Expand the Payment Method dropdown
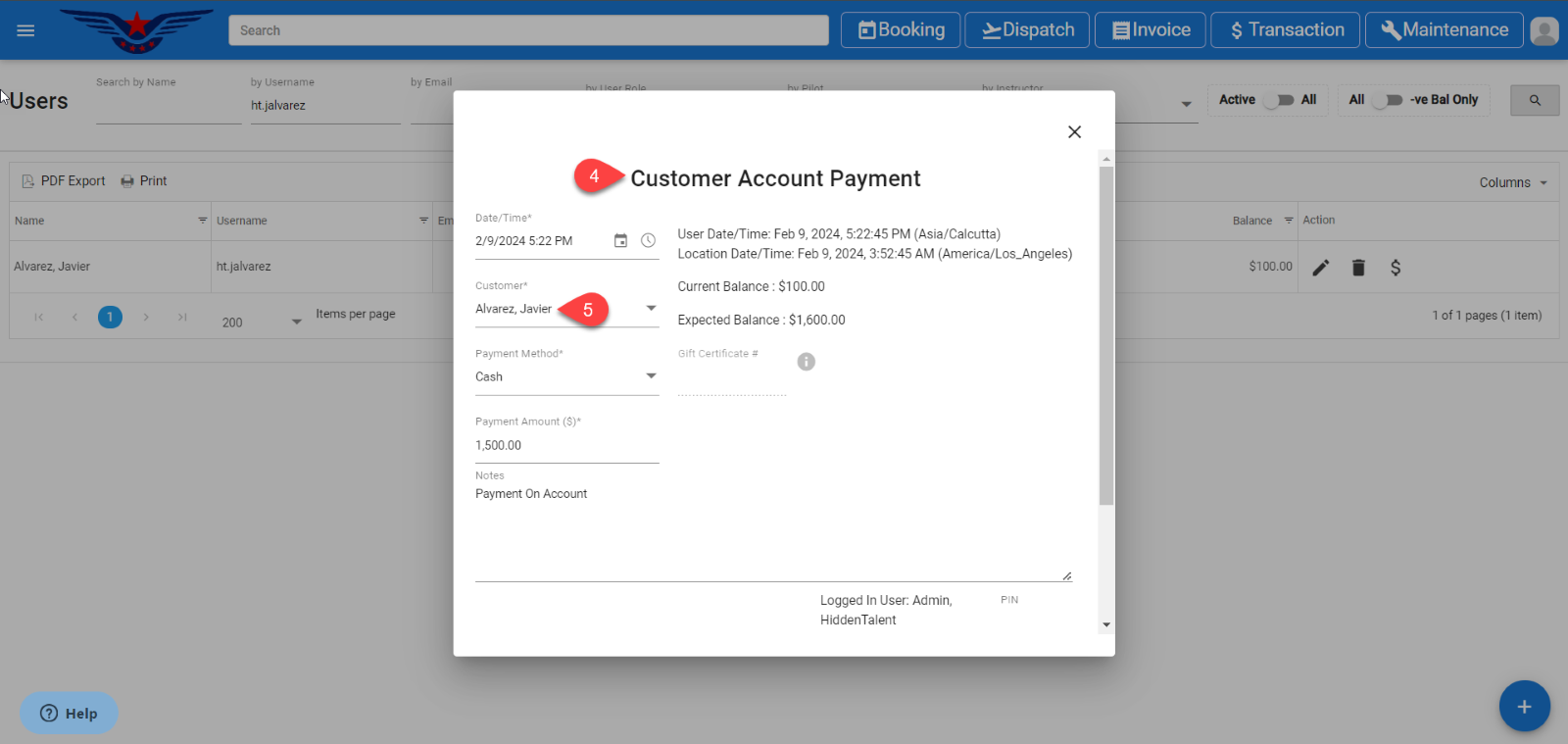Viewport: 1568px width, 744px height. tap(651, 376)
